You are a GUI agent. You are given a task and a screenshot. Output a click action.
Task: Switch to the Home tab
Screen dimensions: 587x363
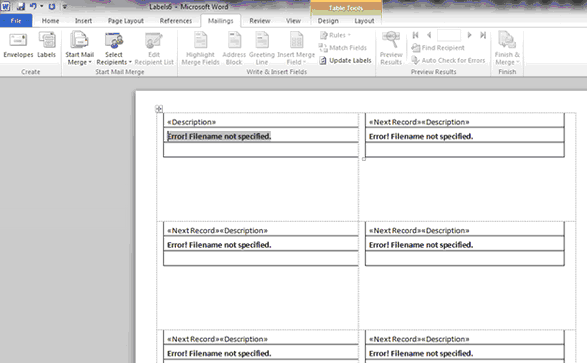tap(50, 21)
